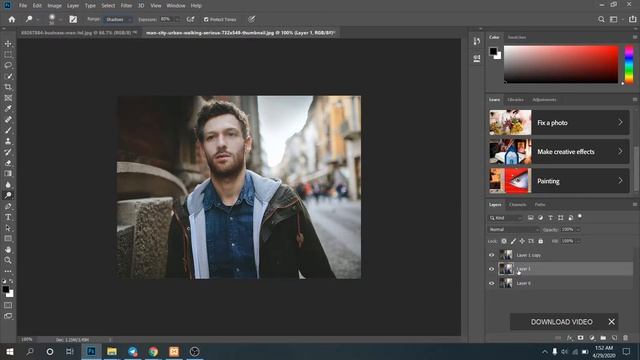Viewport: 640px width, 360px height.
Task: Select the Hand tool
Action: pyautogui.click(x=8, y=249)
